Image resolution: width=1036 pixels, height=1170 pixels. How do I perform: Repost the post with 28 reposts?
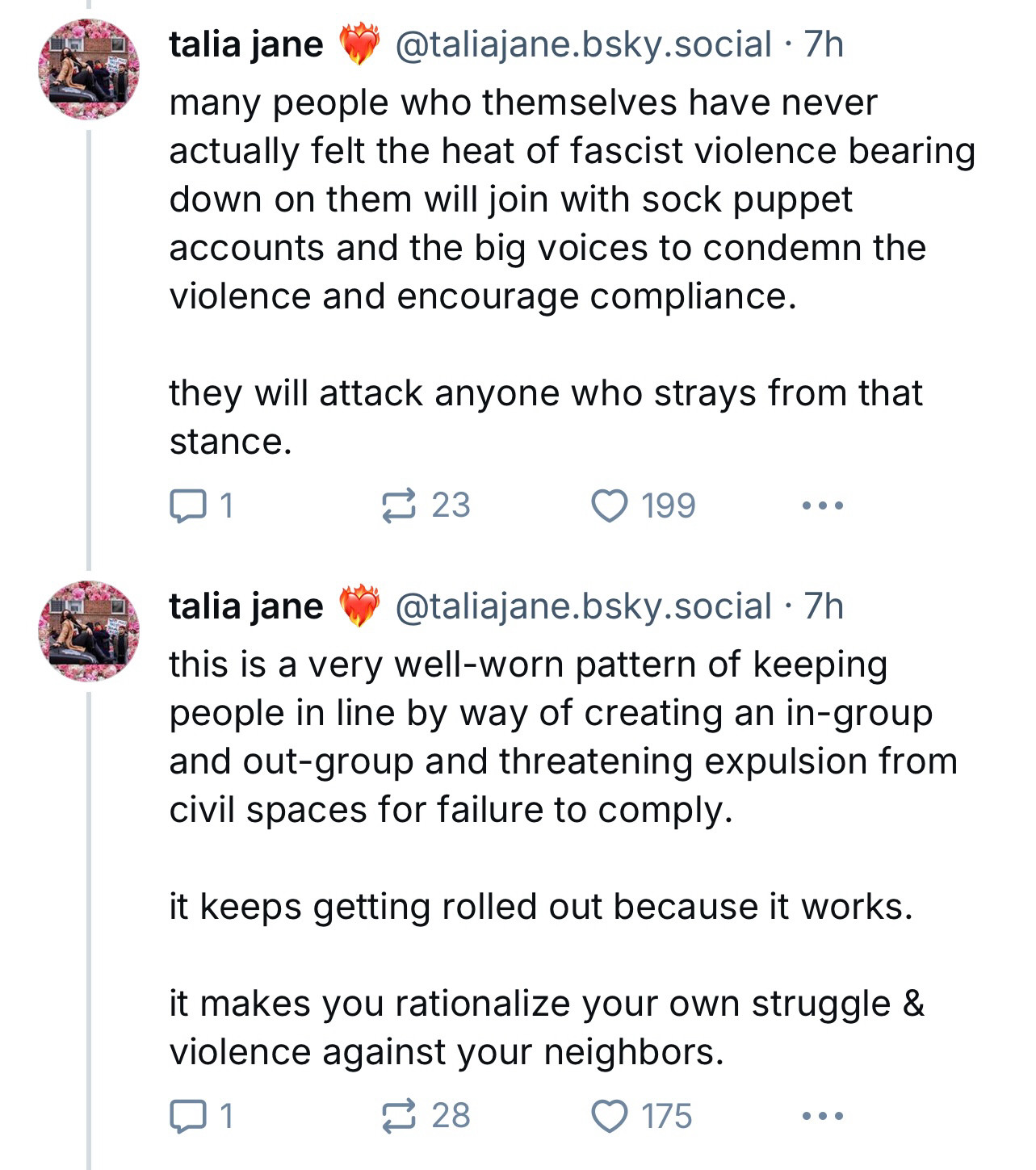coord(426,1116)
